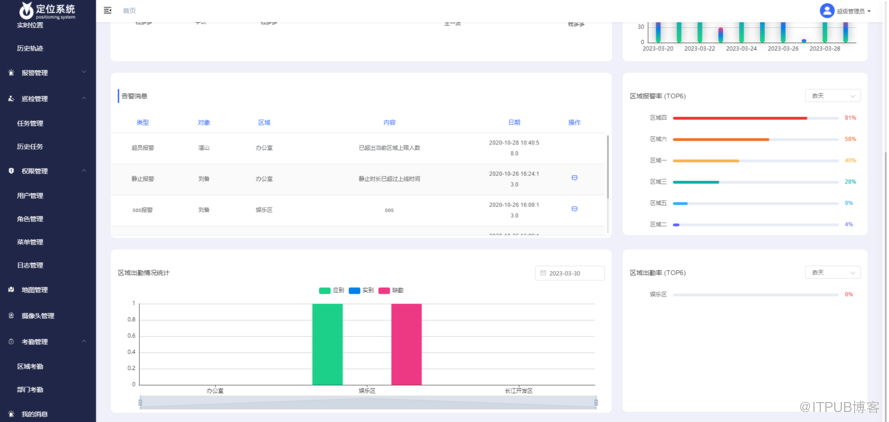Open 用户管理 in the sidebar
The width and height of the screenshot is (889, 422).
pyautogui.click(x=30, y=196)
